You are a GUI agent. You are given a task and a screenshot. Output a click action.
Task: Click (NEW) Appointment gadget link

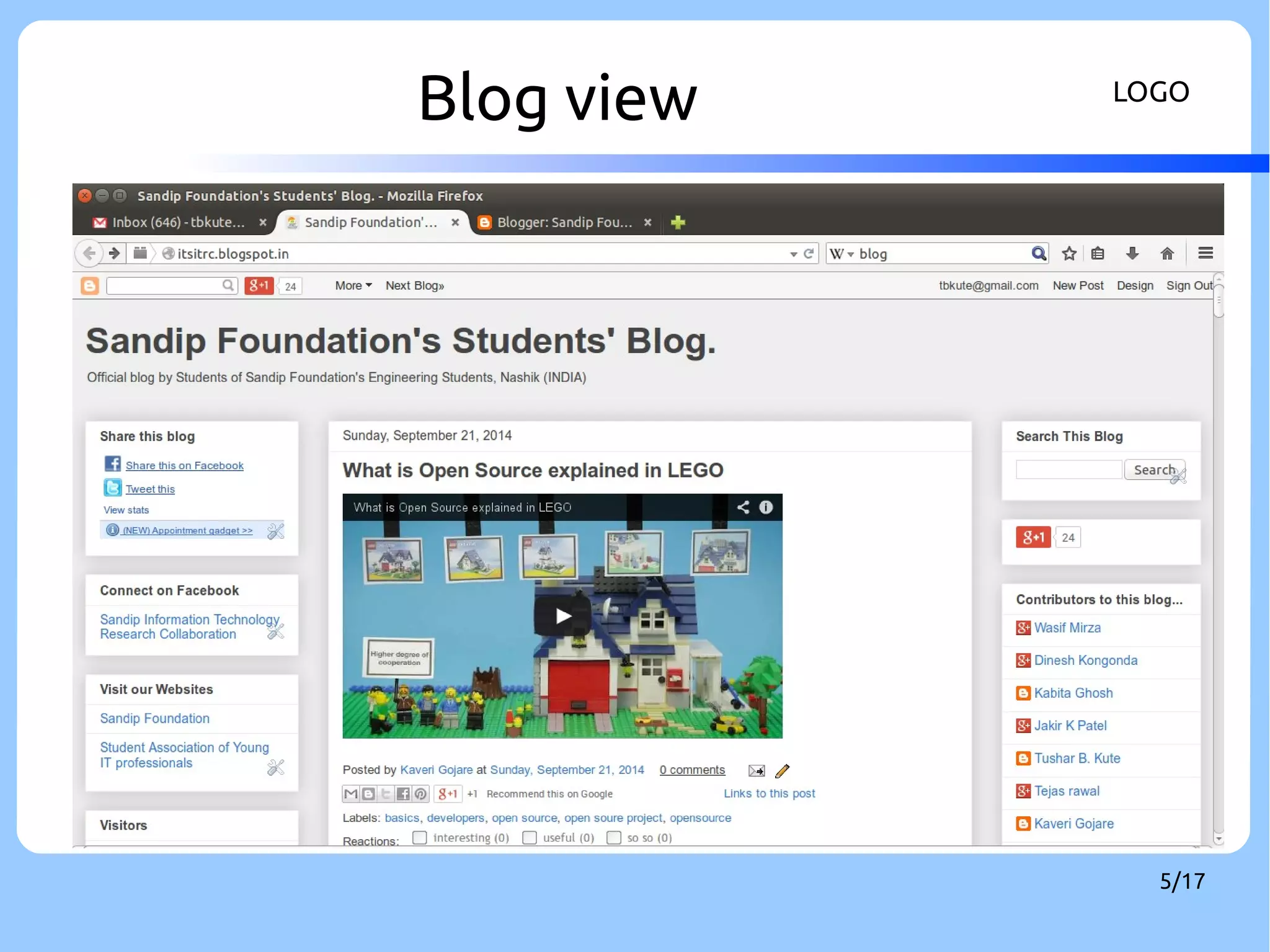pyautogui.click(x=187, y=530)
